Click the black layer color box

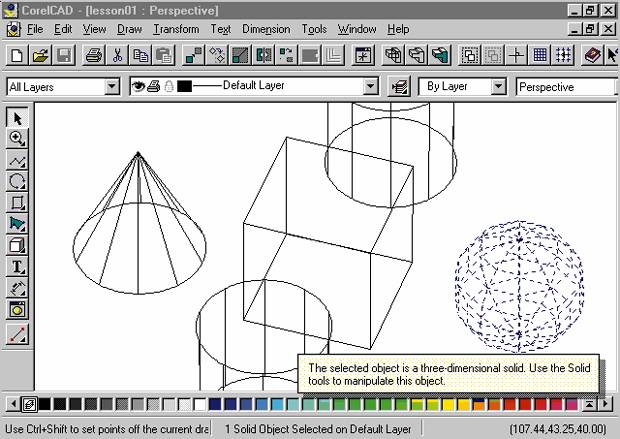pos(184,86)
